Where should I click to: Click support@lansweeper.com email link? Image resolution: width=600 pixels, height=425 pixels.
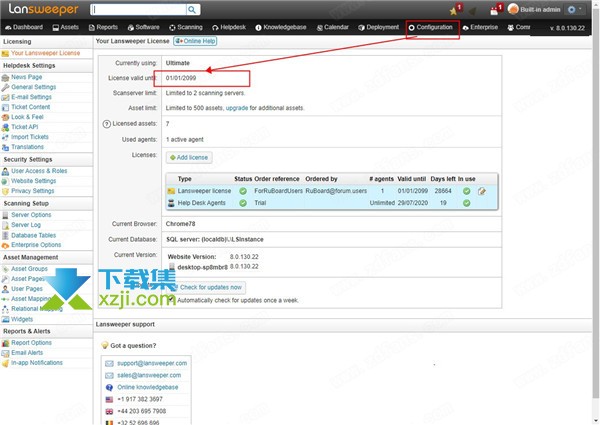pos(152,363)
